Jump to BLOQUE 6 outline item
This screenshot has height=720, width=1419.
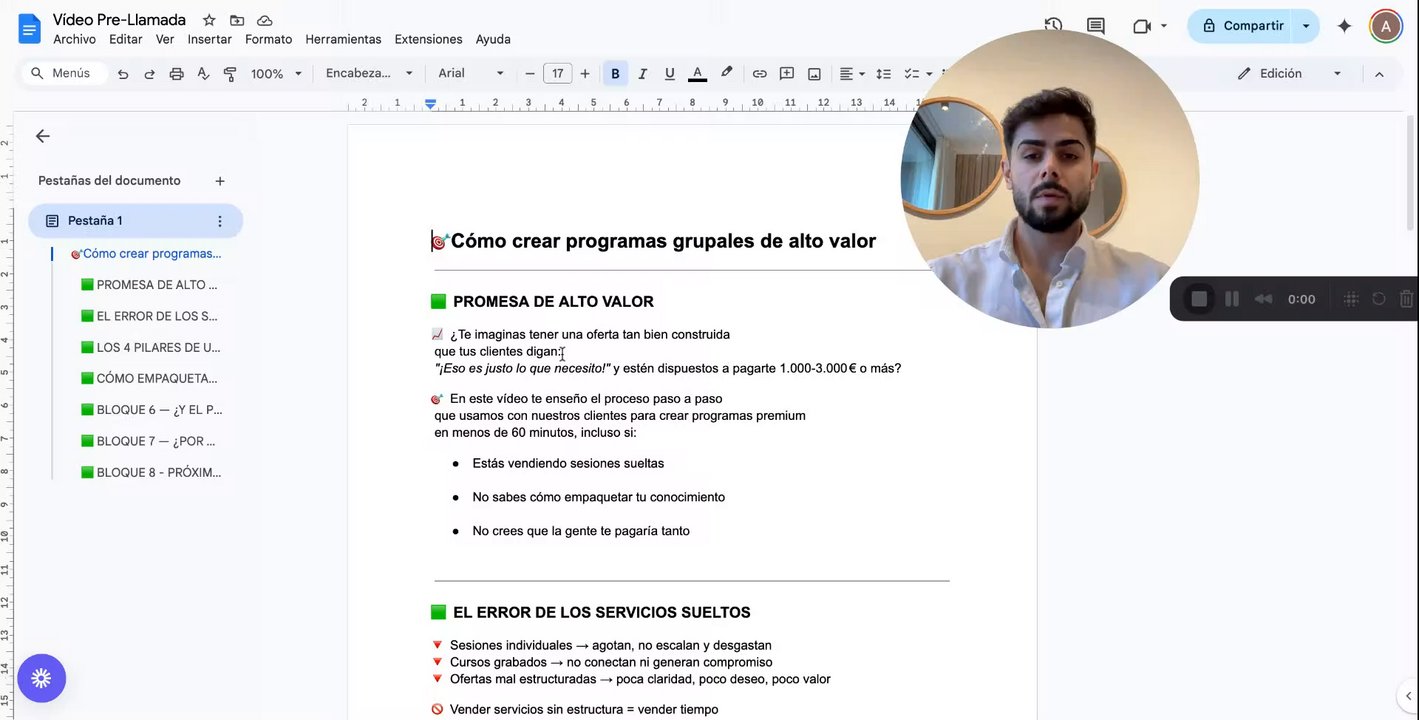pos(151,410)
